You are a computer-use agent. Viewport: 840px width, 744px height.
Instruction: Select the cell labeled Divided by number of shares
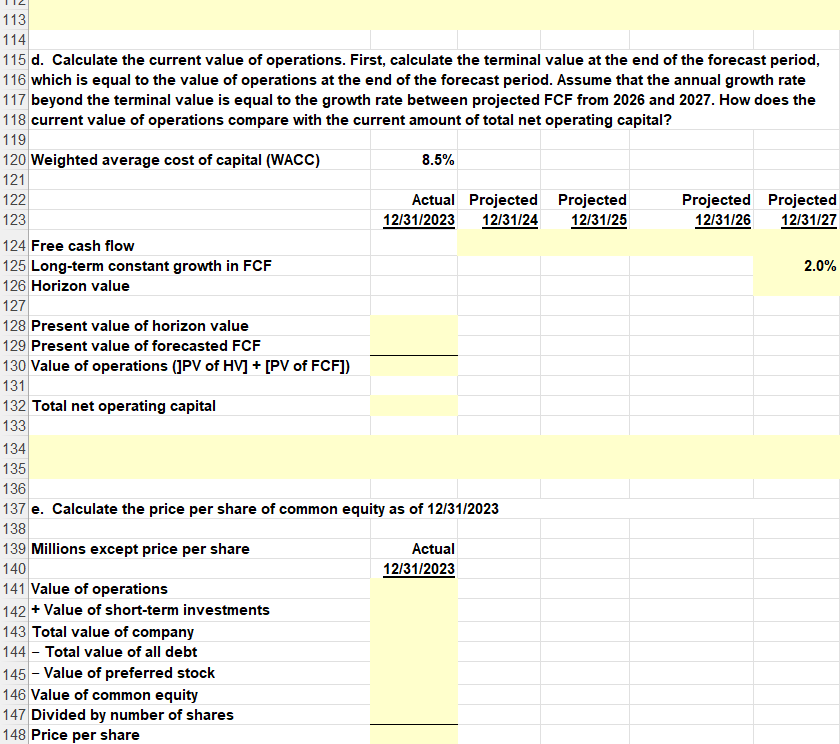pyautogui.click(x=130, y=714)
